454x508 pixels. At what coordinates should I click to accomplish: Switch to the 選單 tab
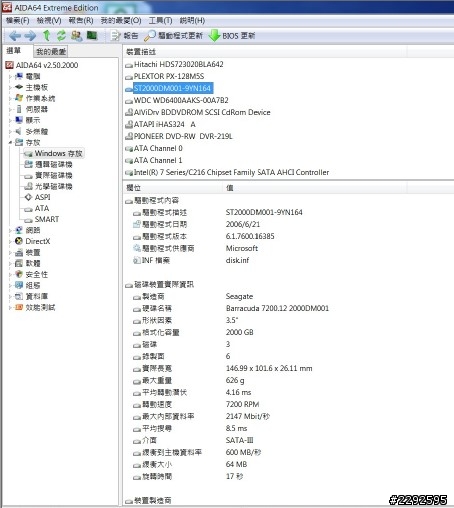[14, 51]
